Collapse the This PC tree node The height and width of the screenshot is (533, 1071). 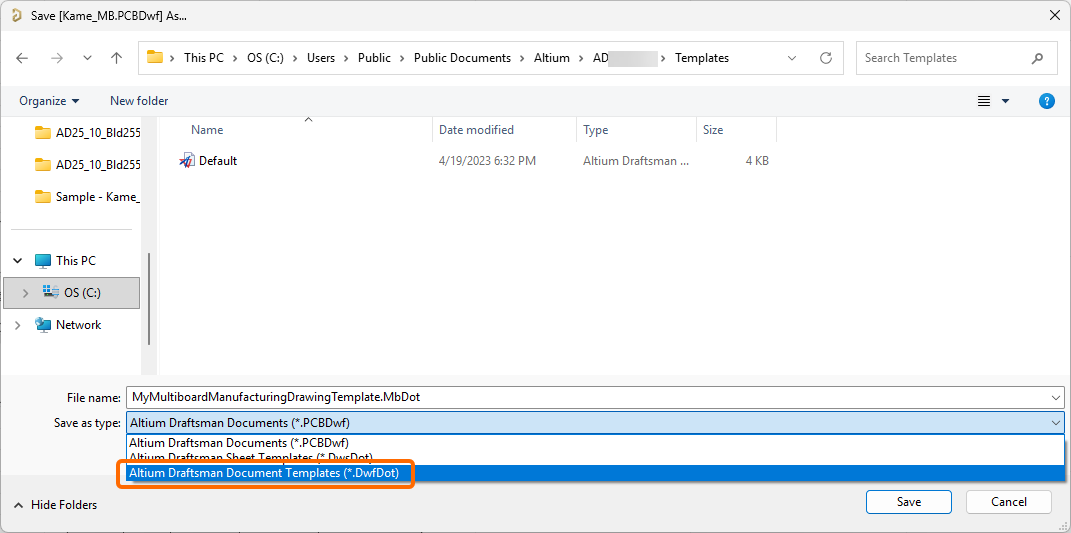(x=17, y=261)
